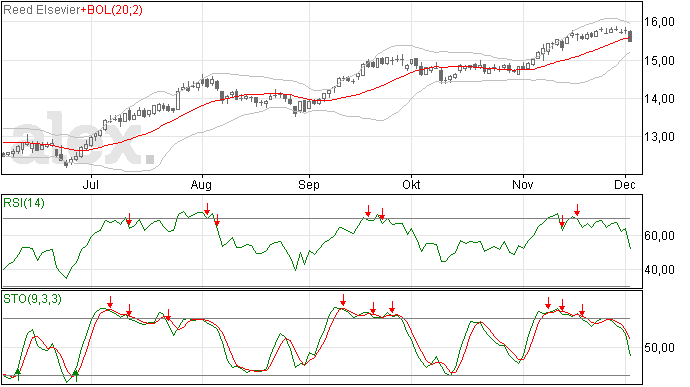Click the last dark candlestick in December
The height and width of the screenshot is (387, 690).
point(630,36)
